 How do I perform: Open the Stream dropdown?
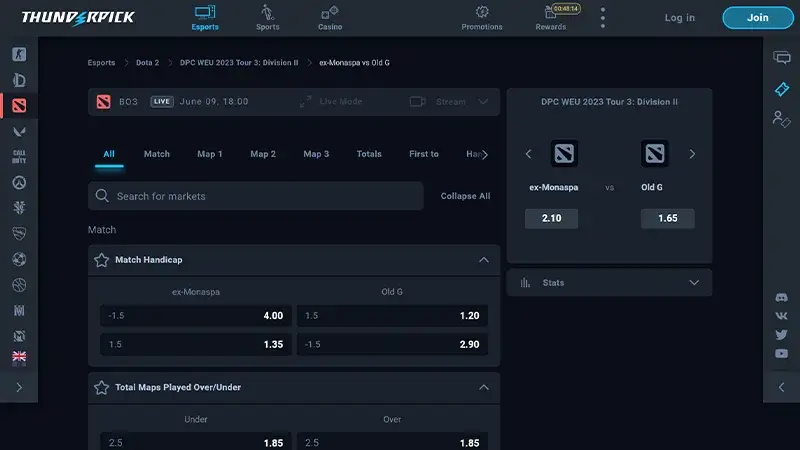[x=449, y=102]
